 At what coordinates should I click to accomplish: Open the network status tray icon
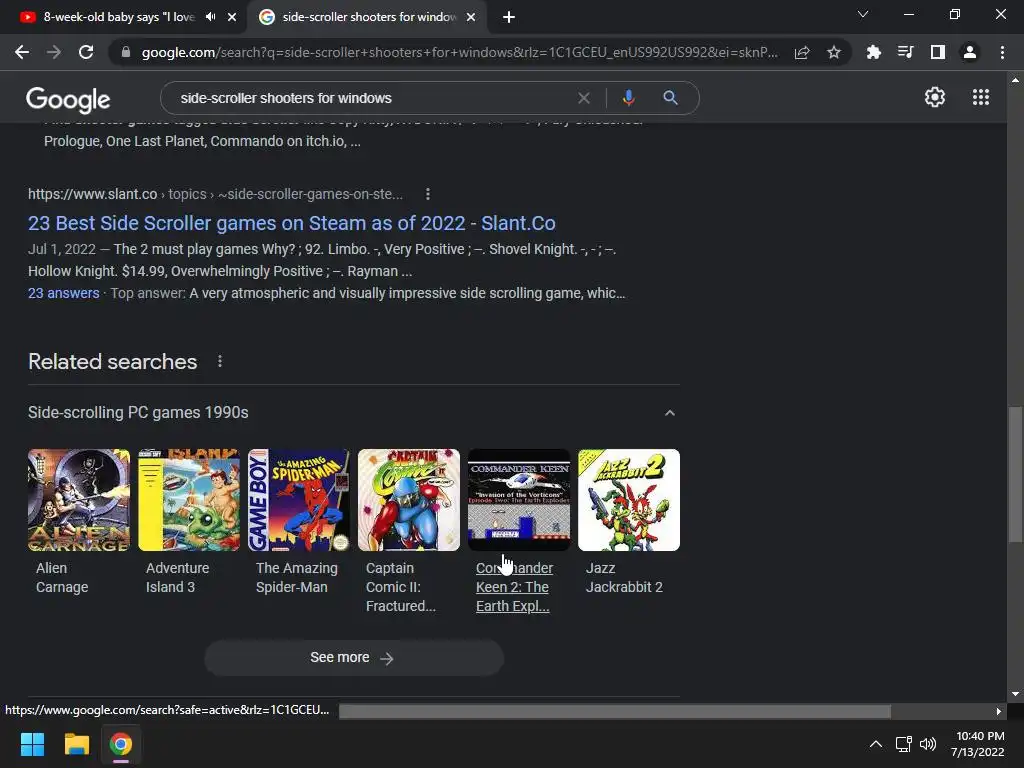pyautogui.click(x=903, y=744)
